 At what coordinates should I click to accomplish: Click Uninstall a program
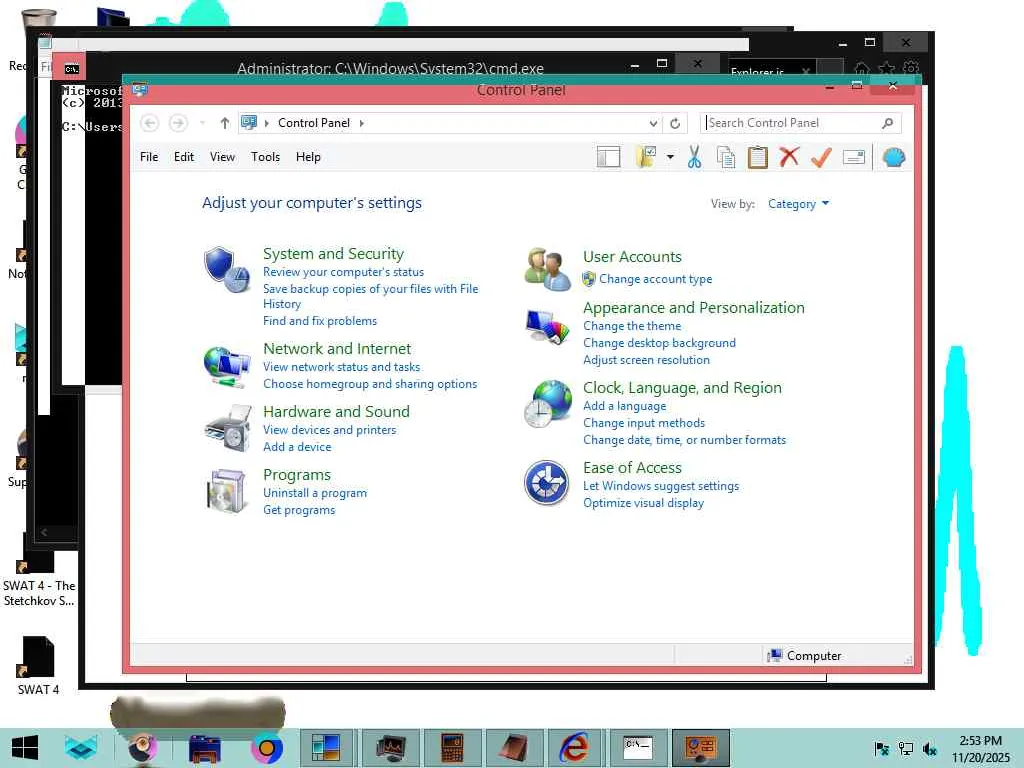tap(315, 493)
